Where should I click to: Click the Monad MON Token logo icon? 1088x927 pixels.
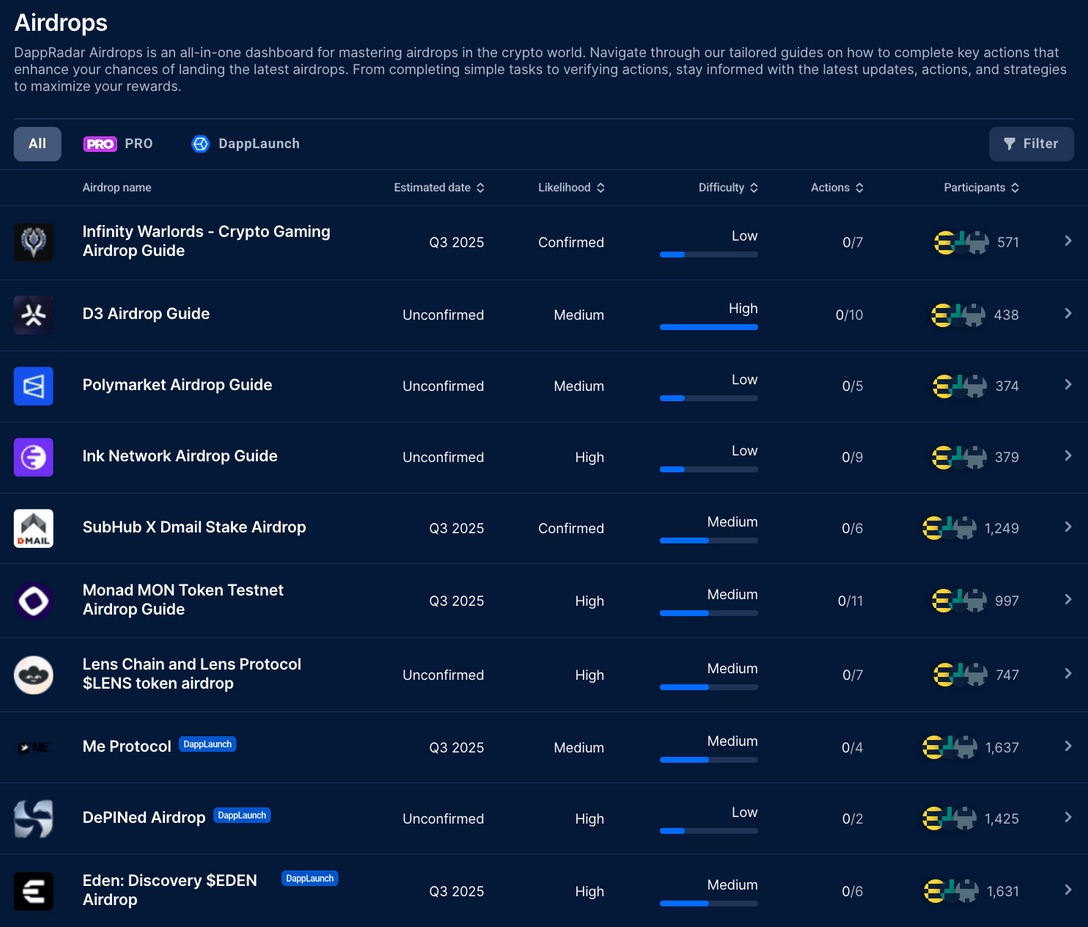click(34, 601)
